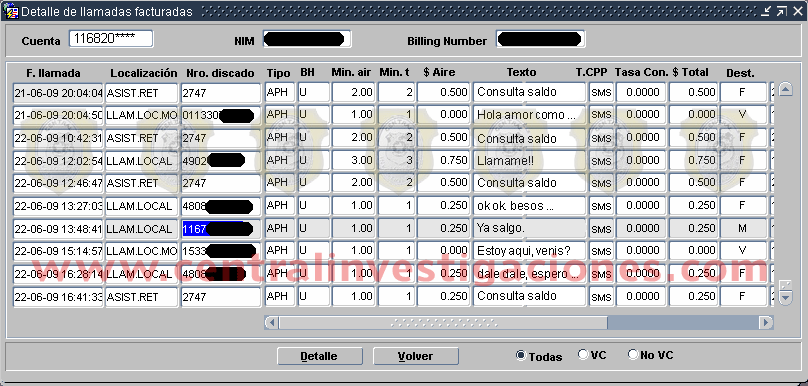Viewport: 808px width, 386px height.
Task: Click the NIM input field
Action: tap(307, 39)
